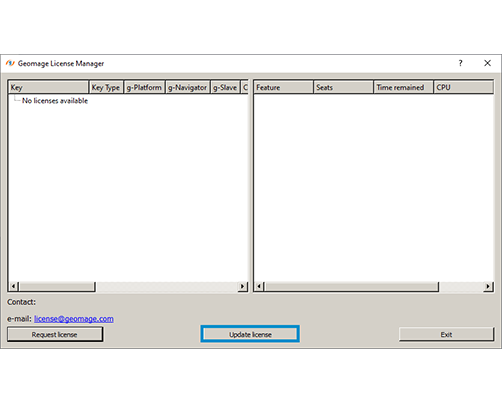Click the Time remained column header
Screen dimensions: 502x403
(x=404, y=87)
